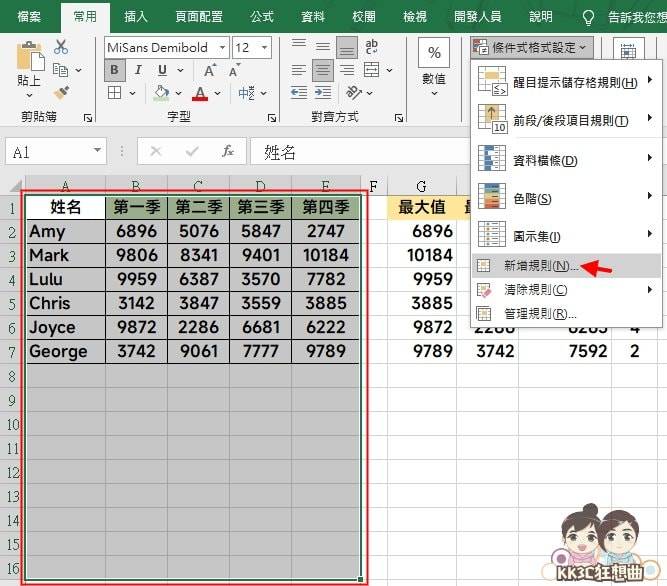
Task: Open 資料橫條 submenu
Action: click(x=566, y=159)
